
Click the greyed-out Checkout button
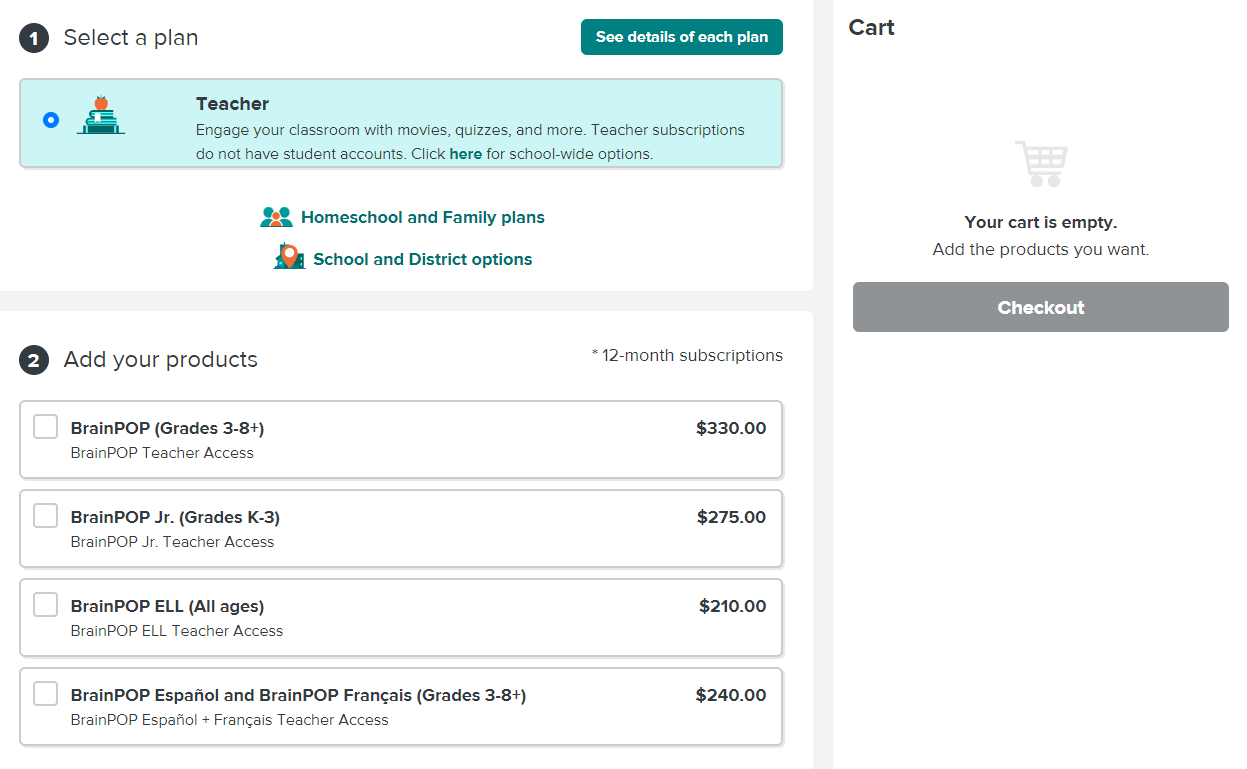pyautogui.click(x=1041, y=307)
